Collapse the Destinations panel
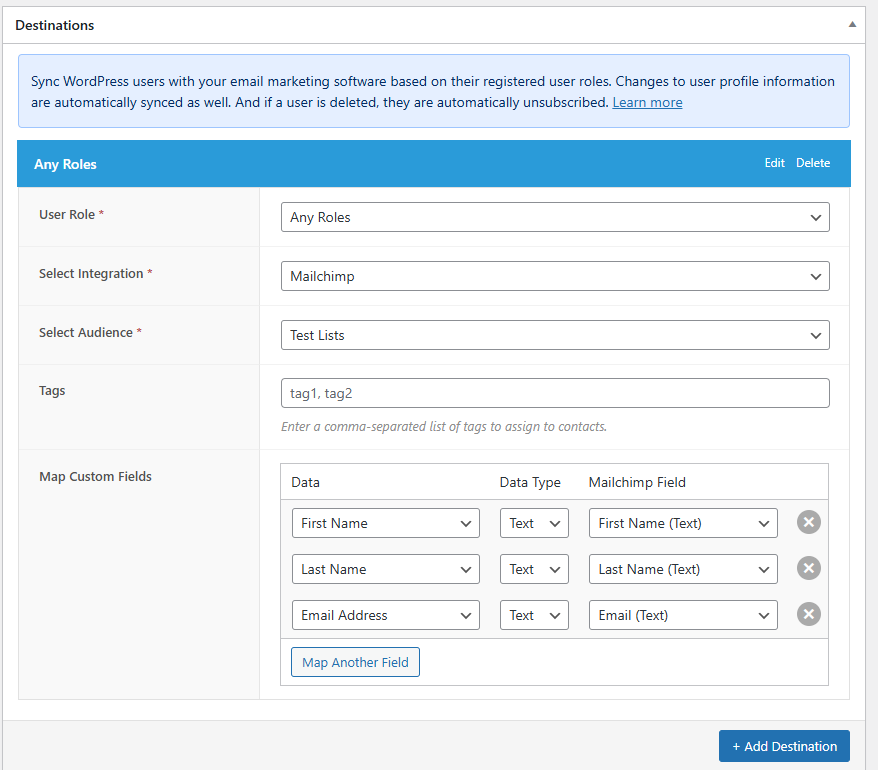This screenshot has width=878, height=770. (x=852, y=22)
